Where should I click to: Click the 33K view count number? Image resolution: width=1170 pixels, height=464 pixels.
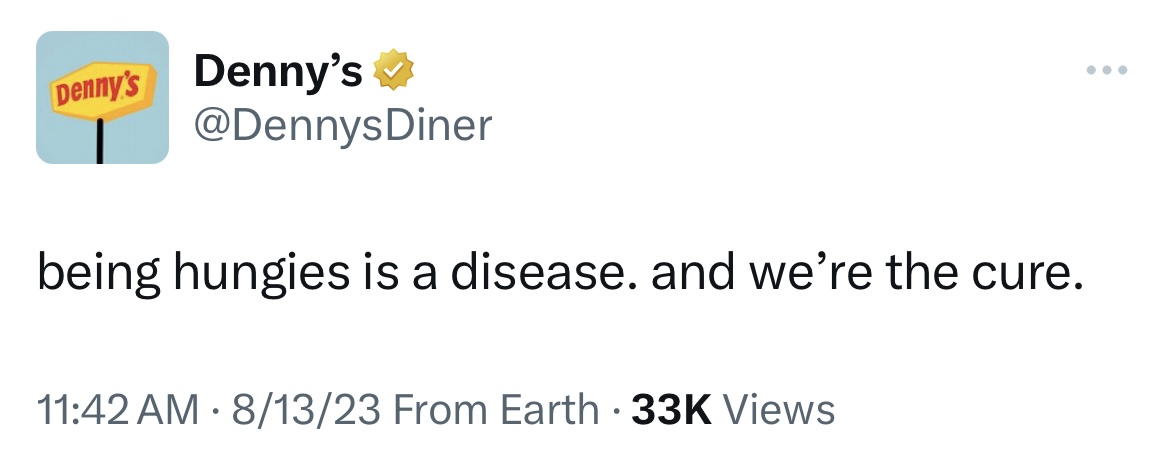pos(673,409)
